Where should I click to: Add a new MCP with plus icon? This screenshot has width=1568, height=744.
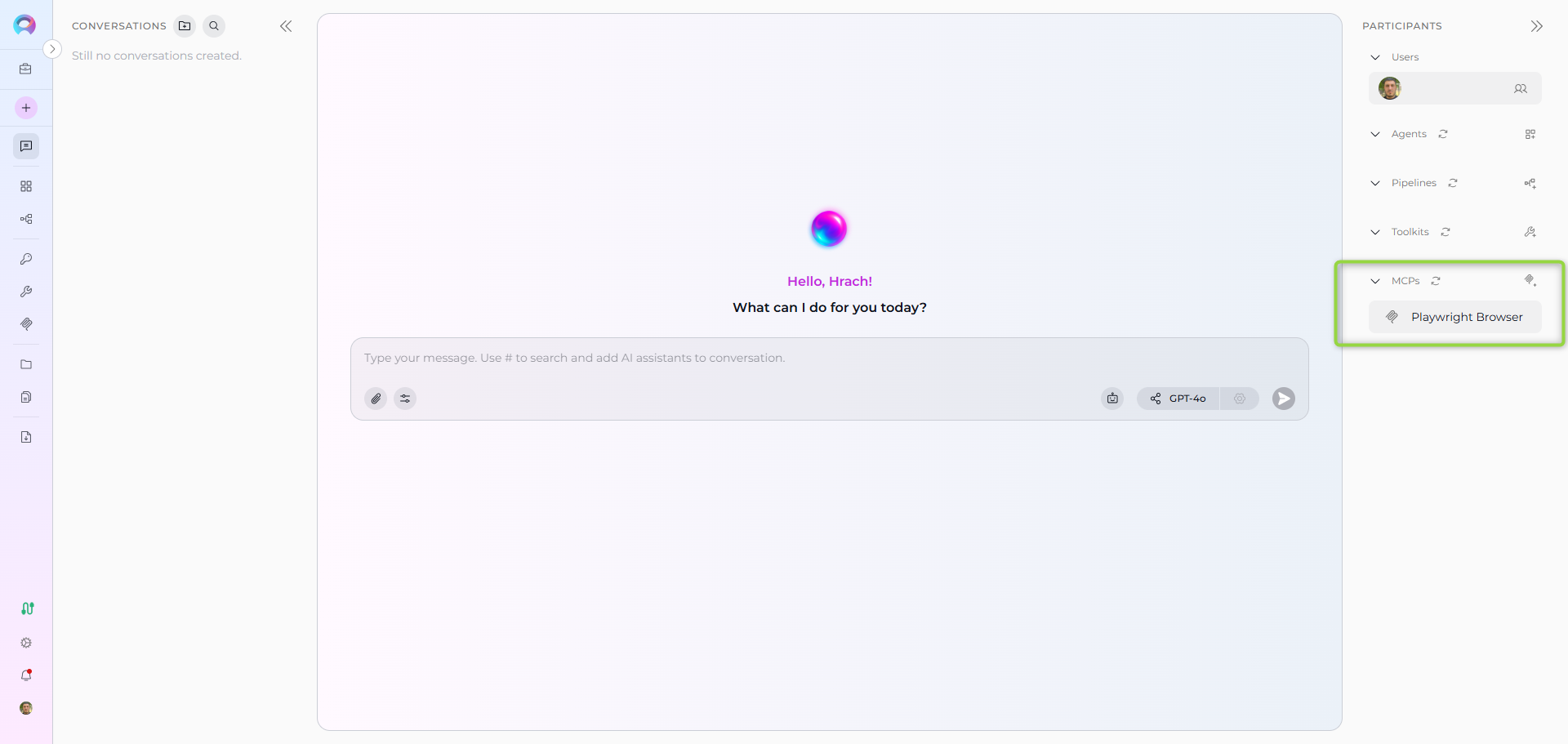click(x=1530, y=281)
